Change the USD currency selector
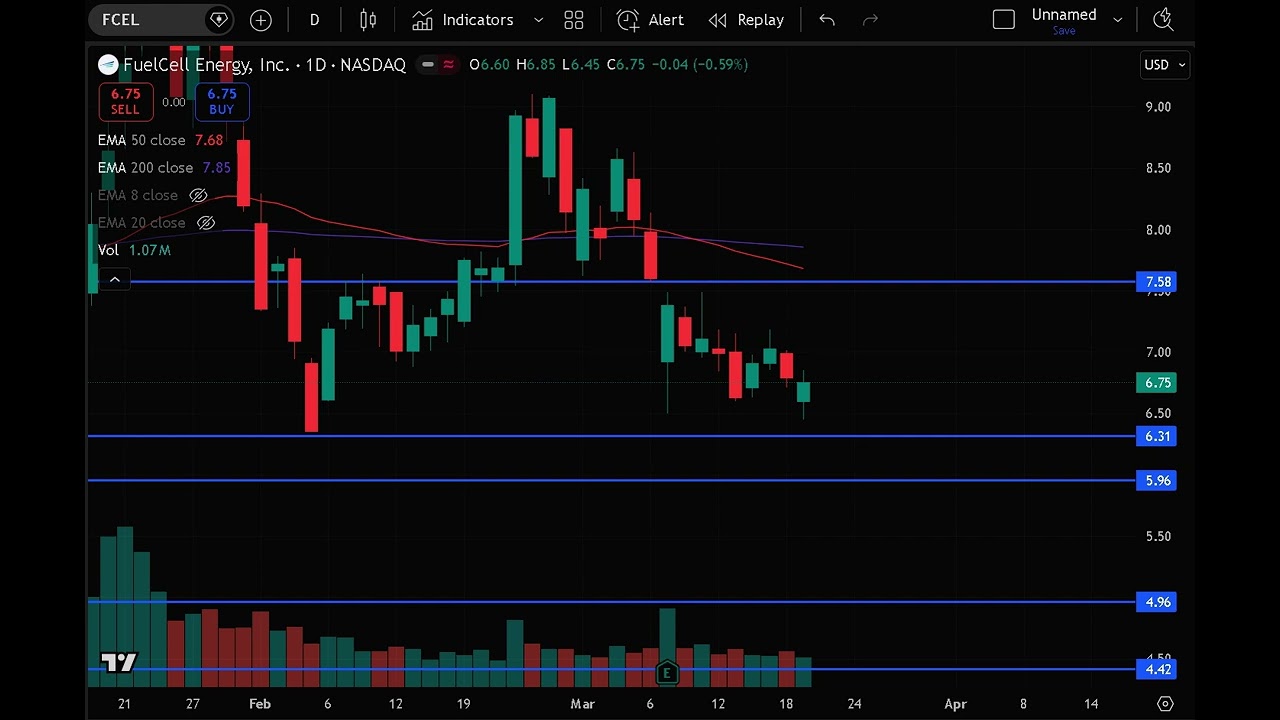Screen dimensions: 1280x720 click(x=1165, y=65)
